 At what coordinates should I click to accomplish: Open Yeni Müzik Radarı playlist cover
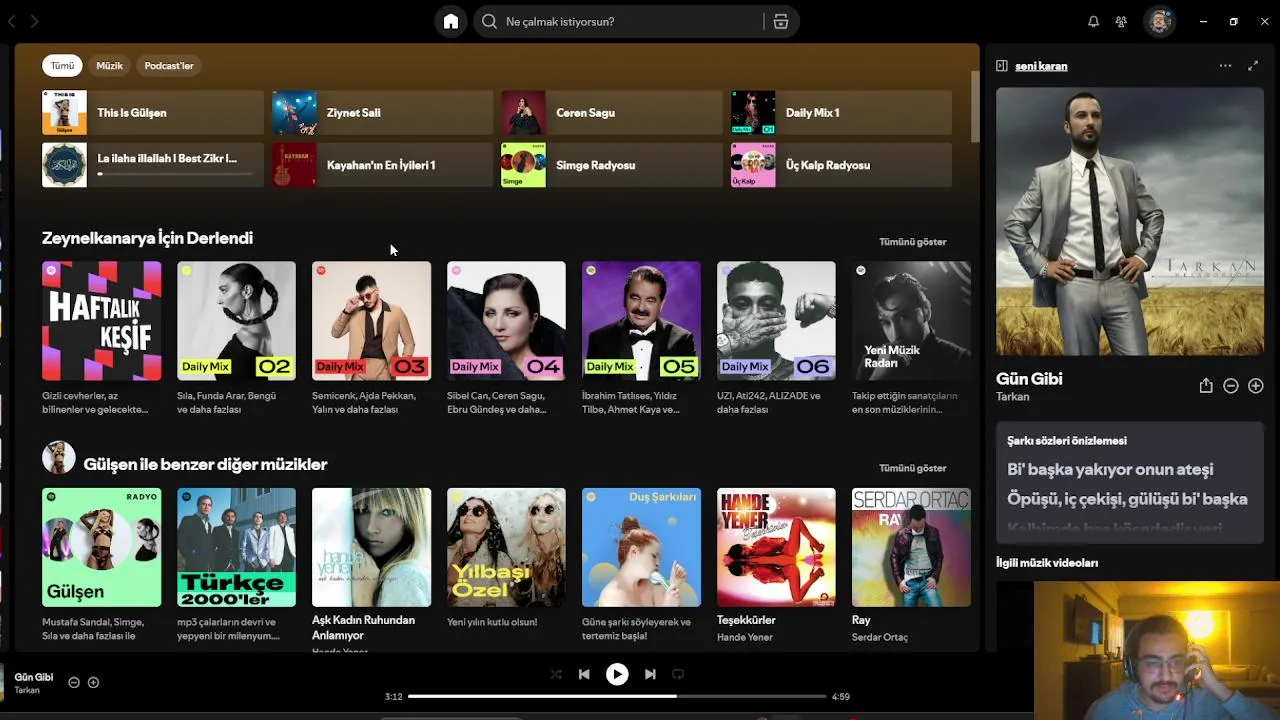click(x=911, y=321)
